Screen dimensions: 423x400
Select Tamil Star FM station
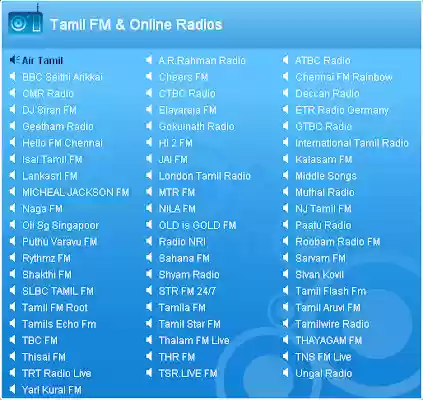(189, 324)
